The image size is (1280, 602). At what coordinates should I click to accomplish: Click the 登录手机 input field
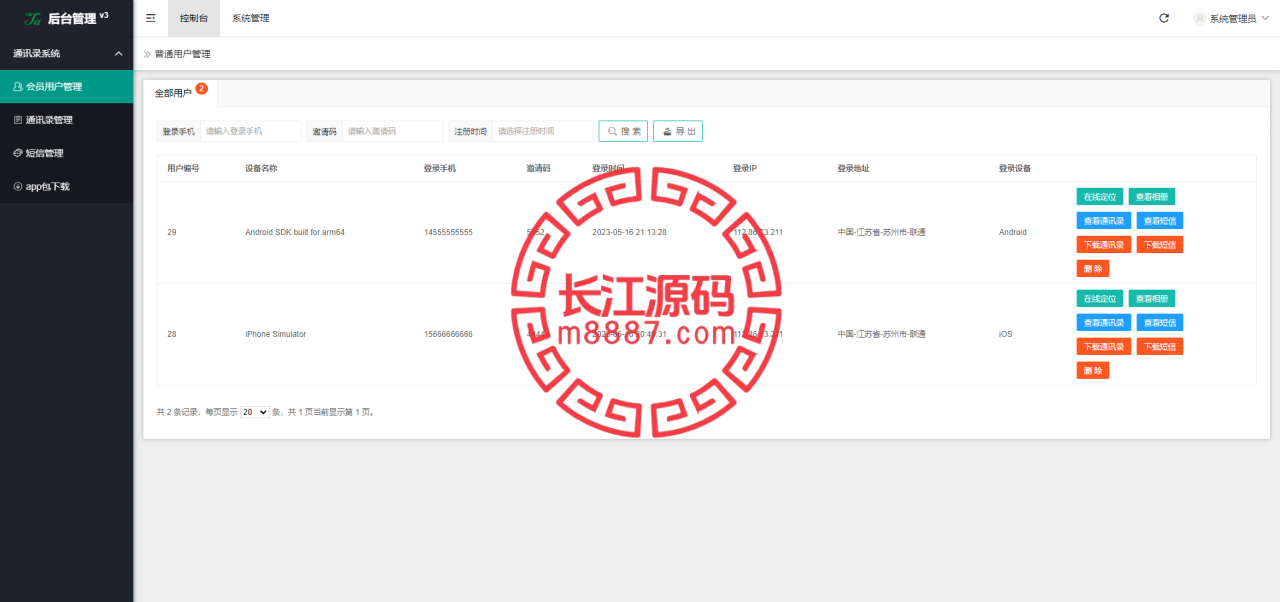point(250,131)
